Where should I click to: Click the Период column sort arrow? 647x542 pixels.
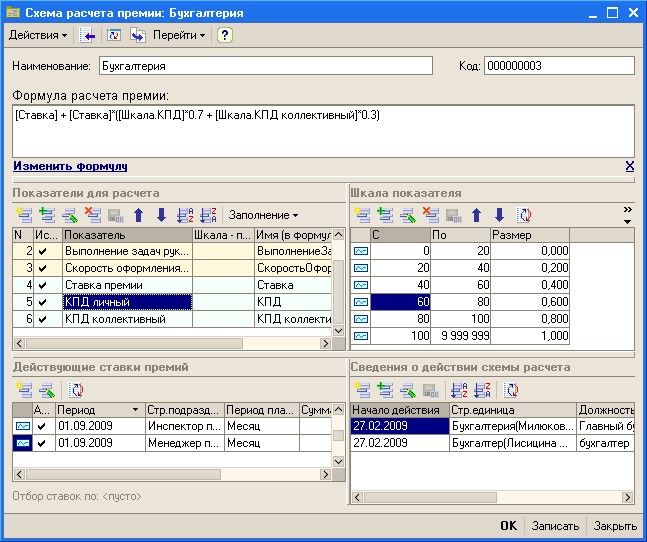(136, 410)
